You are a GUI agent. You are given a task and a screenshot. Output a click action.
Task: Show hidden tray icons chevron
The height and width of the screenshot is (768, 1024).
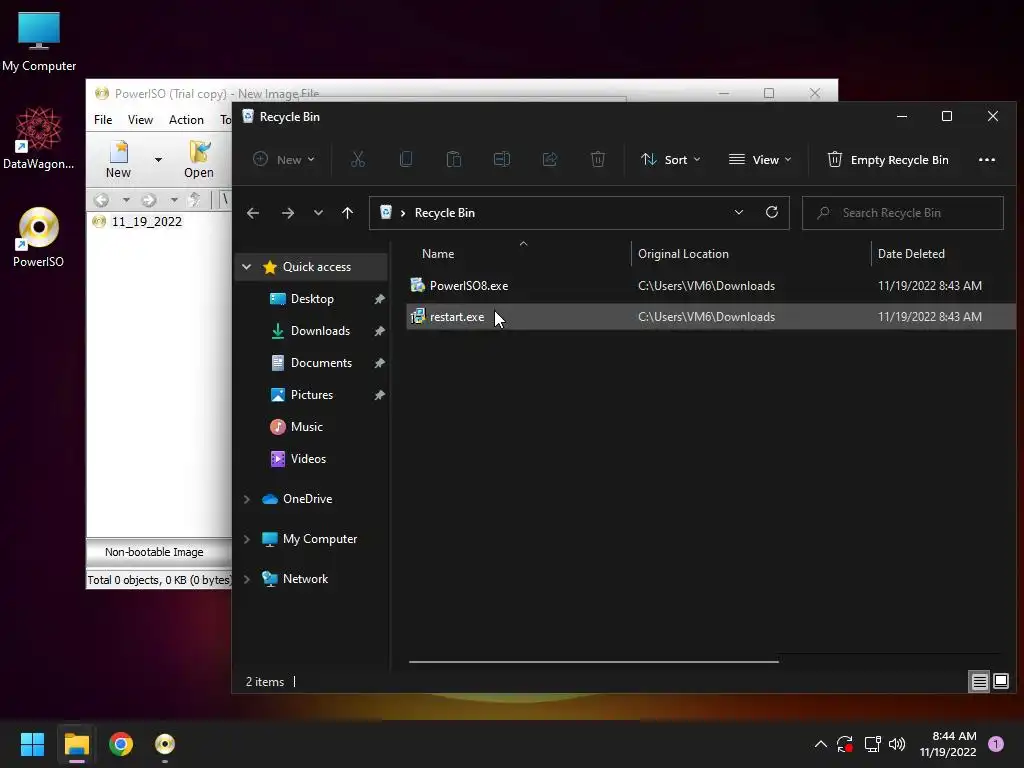coord(821,744)
